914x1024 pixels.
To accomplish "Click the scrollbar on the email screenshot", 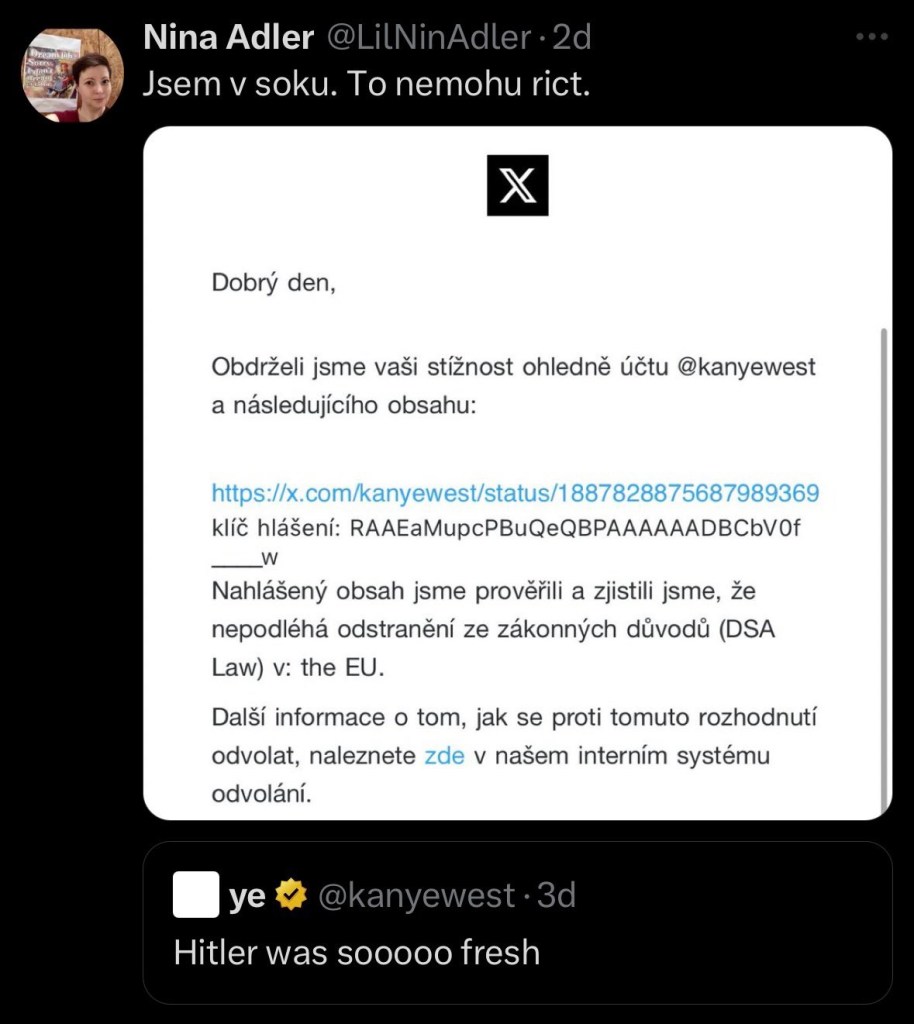I will coord(882,560).
